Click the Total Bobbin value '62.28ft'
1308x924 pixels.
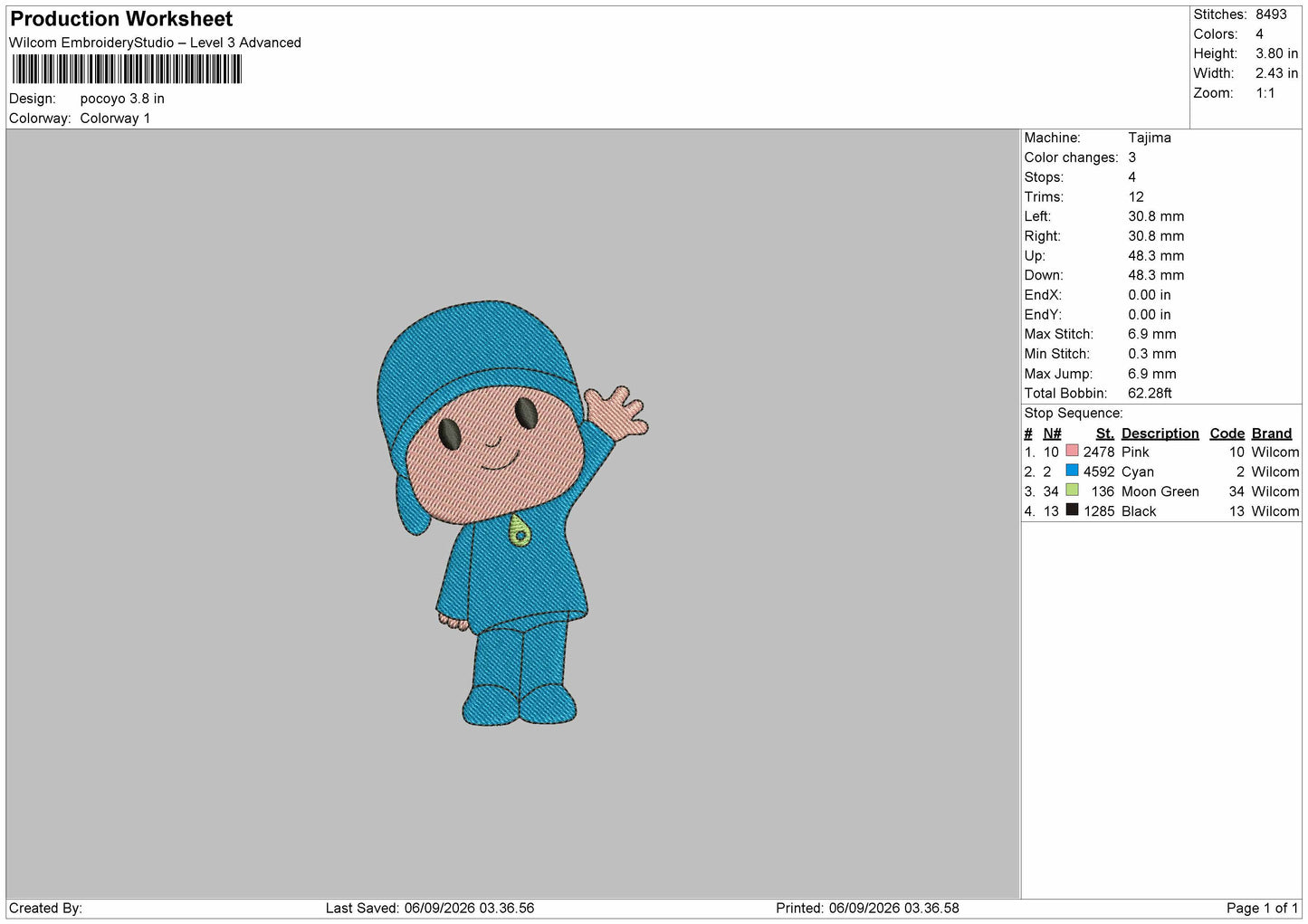(1150, 393)
